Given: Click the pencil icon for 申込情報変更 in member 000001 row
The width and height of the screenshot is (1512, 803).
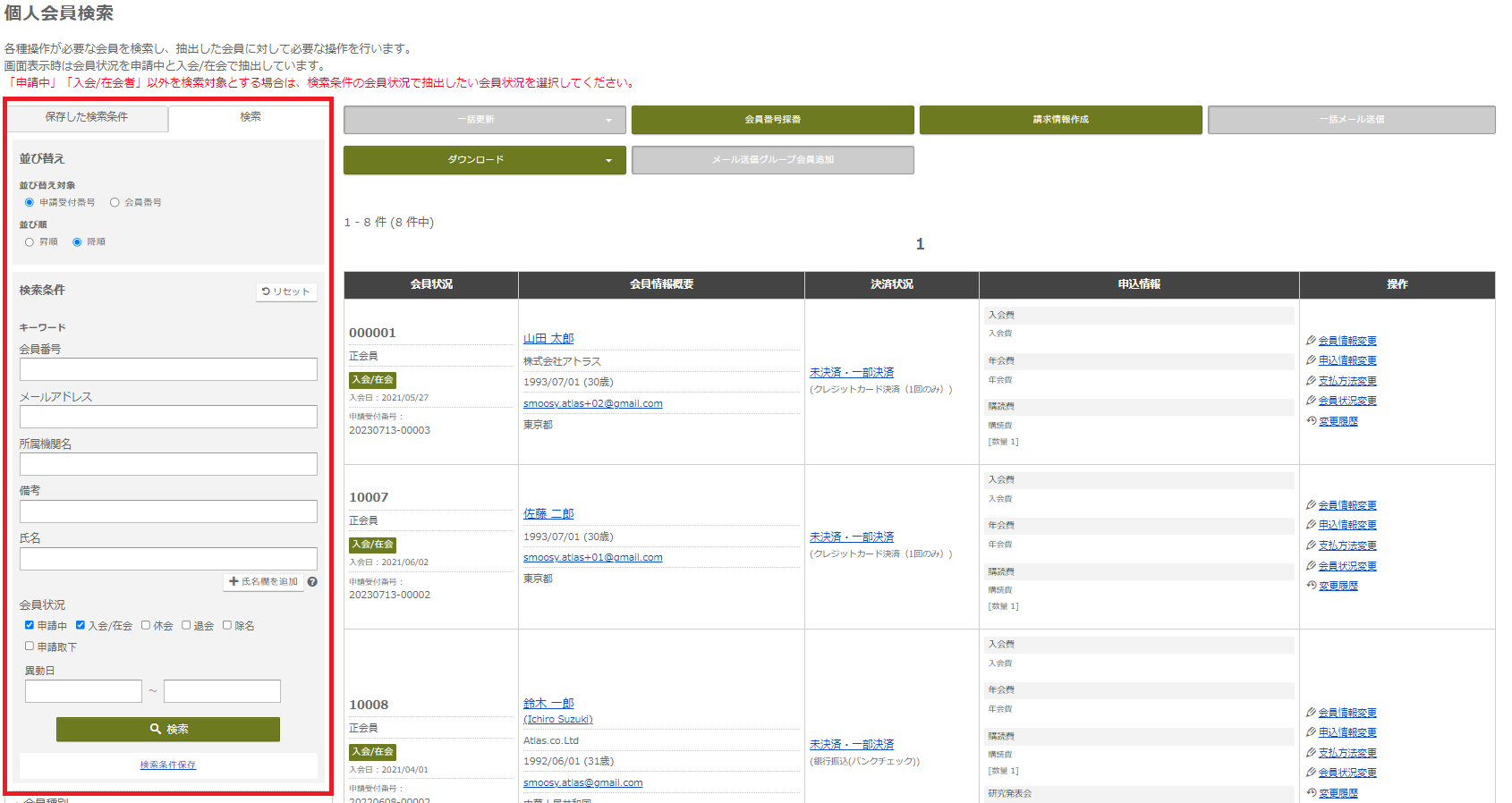Looking at the screenshot, I should pyautogui.click(x=1311, y=359).
